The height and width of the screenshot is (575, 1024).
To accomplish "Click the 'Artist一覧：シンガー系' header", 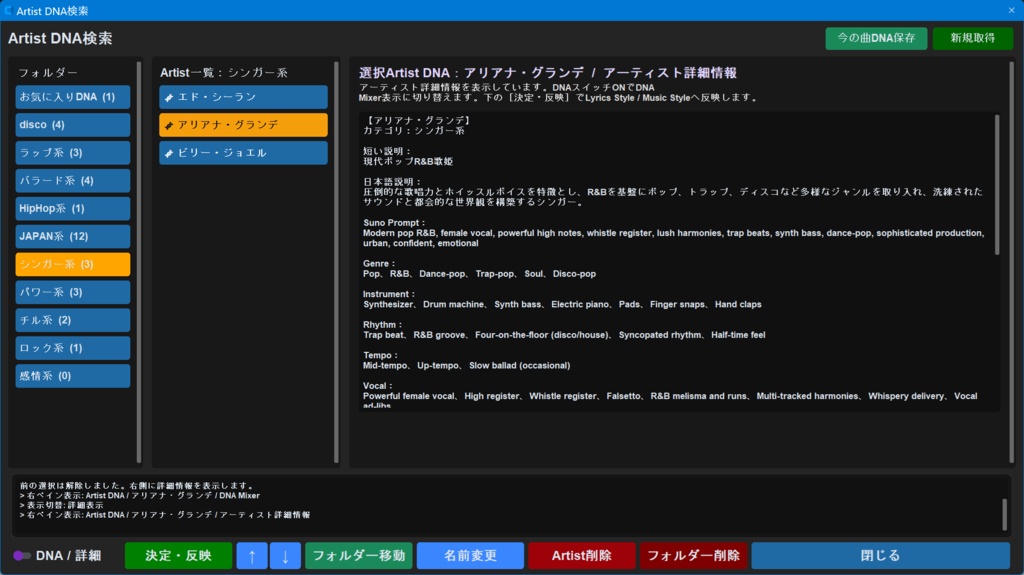I will pos(224,73).
